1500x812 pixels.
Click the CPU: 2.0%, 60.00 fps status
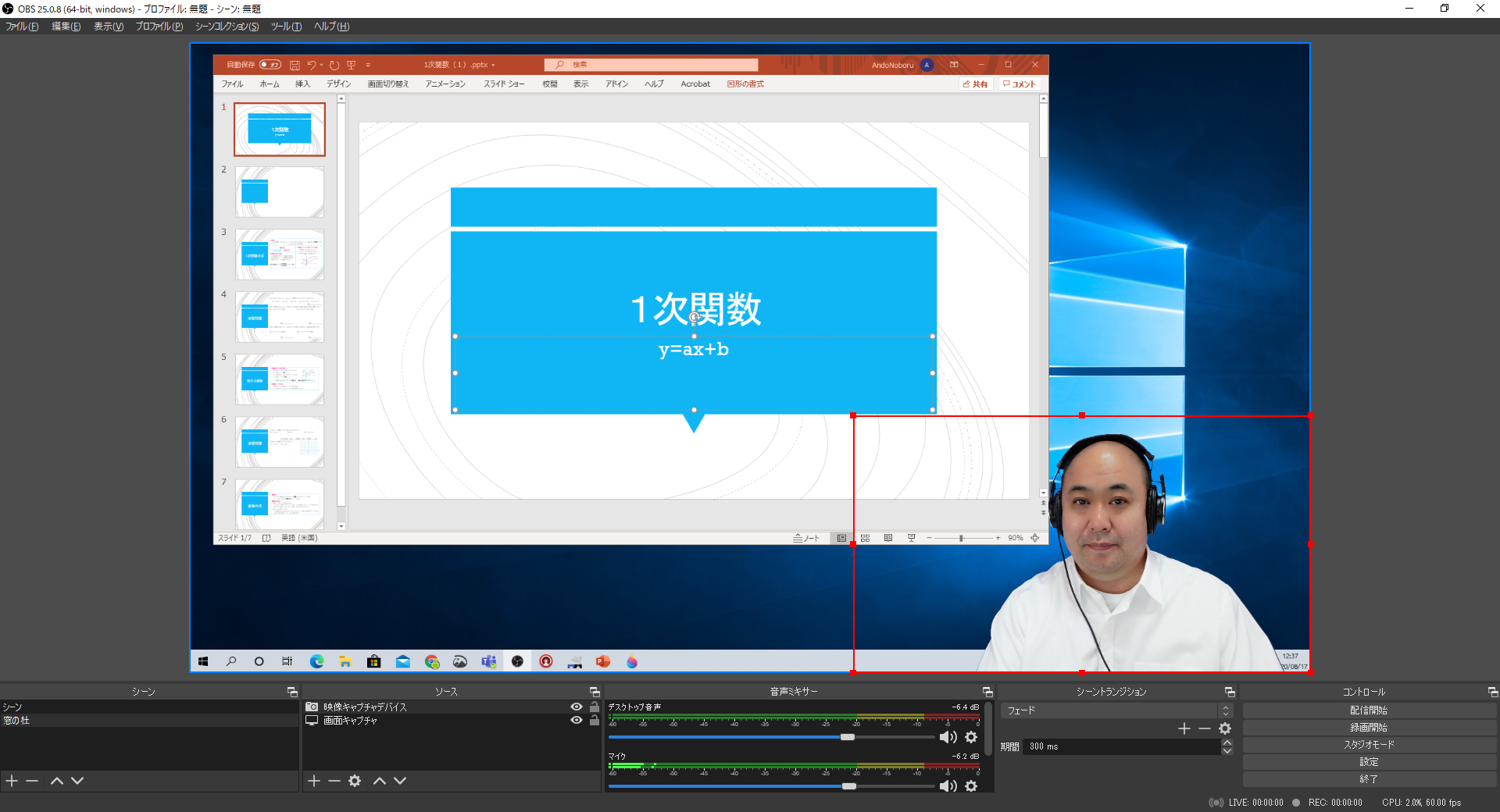pyautogui.click(x=1421, y=803)
